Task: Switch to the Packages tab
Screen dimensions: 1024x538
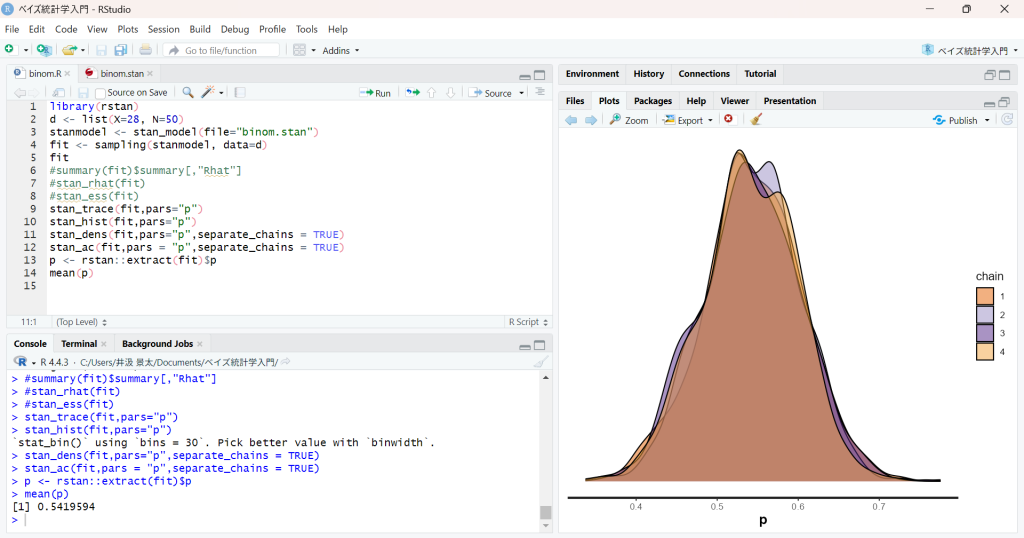Action: 652,101
